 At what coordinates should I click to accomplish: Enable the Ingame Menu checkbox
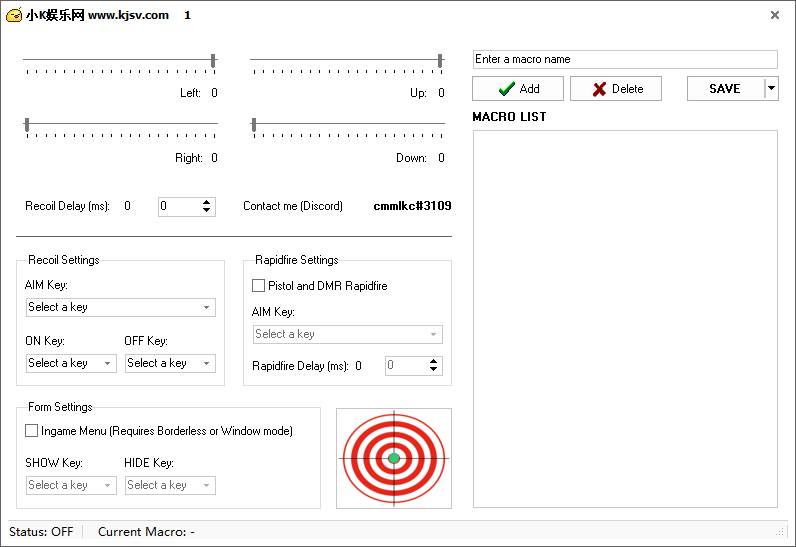(x=31, y=431)
